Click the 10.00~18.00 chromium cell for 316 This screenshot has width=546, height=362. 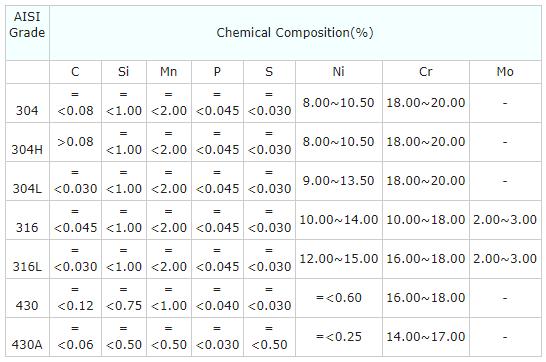pos(426,220)
